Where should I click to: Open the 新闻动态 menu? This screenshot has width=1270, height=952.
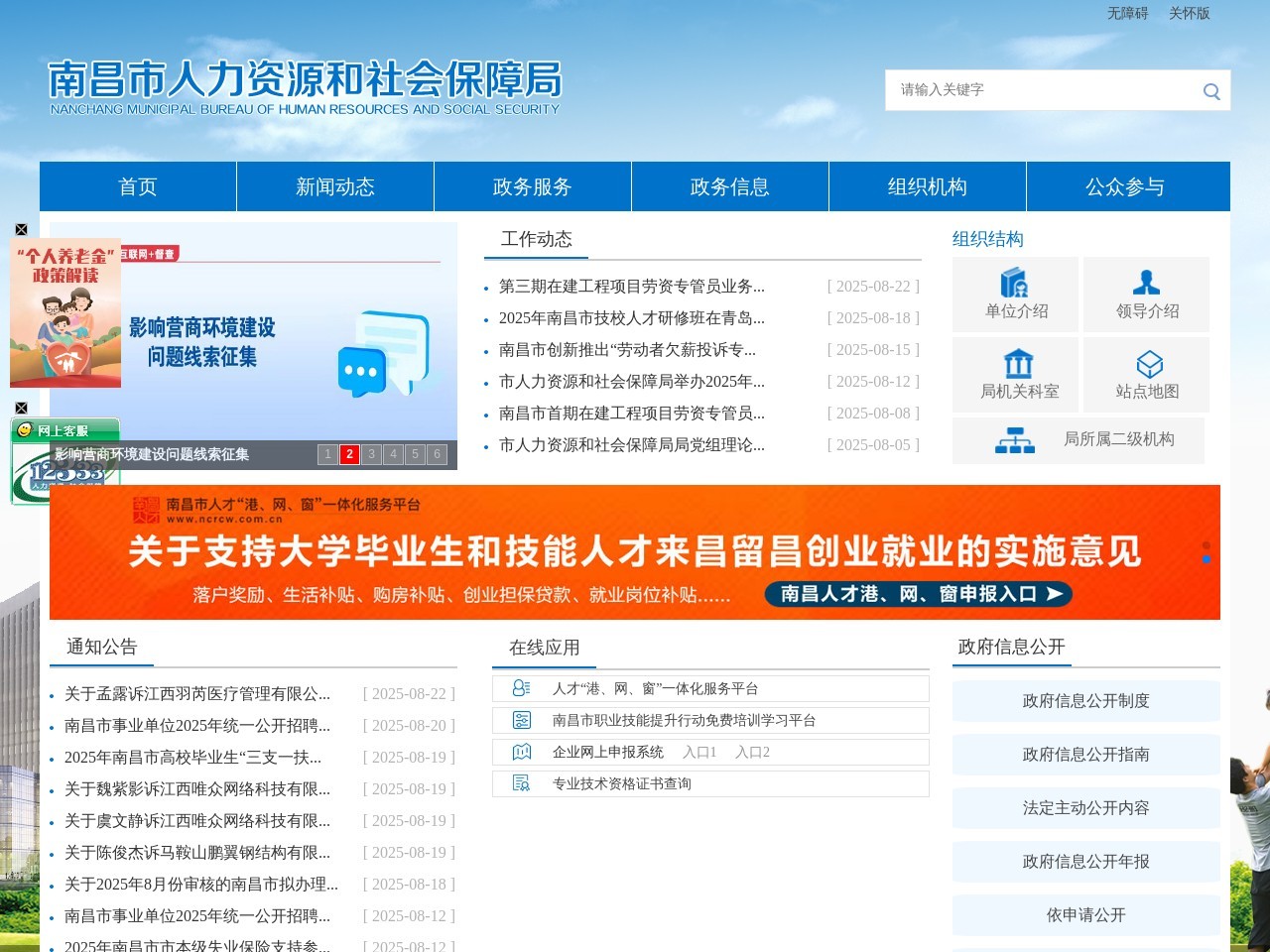pyautogui.click(x=333, y=186)
